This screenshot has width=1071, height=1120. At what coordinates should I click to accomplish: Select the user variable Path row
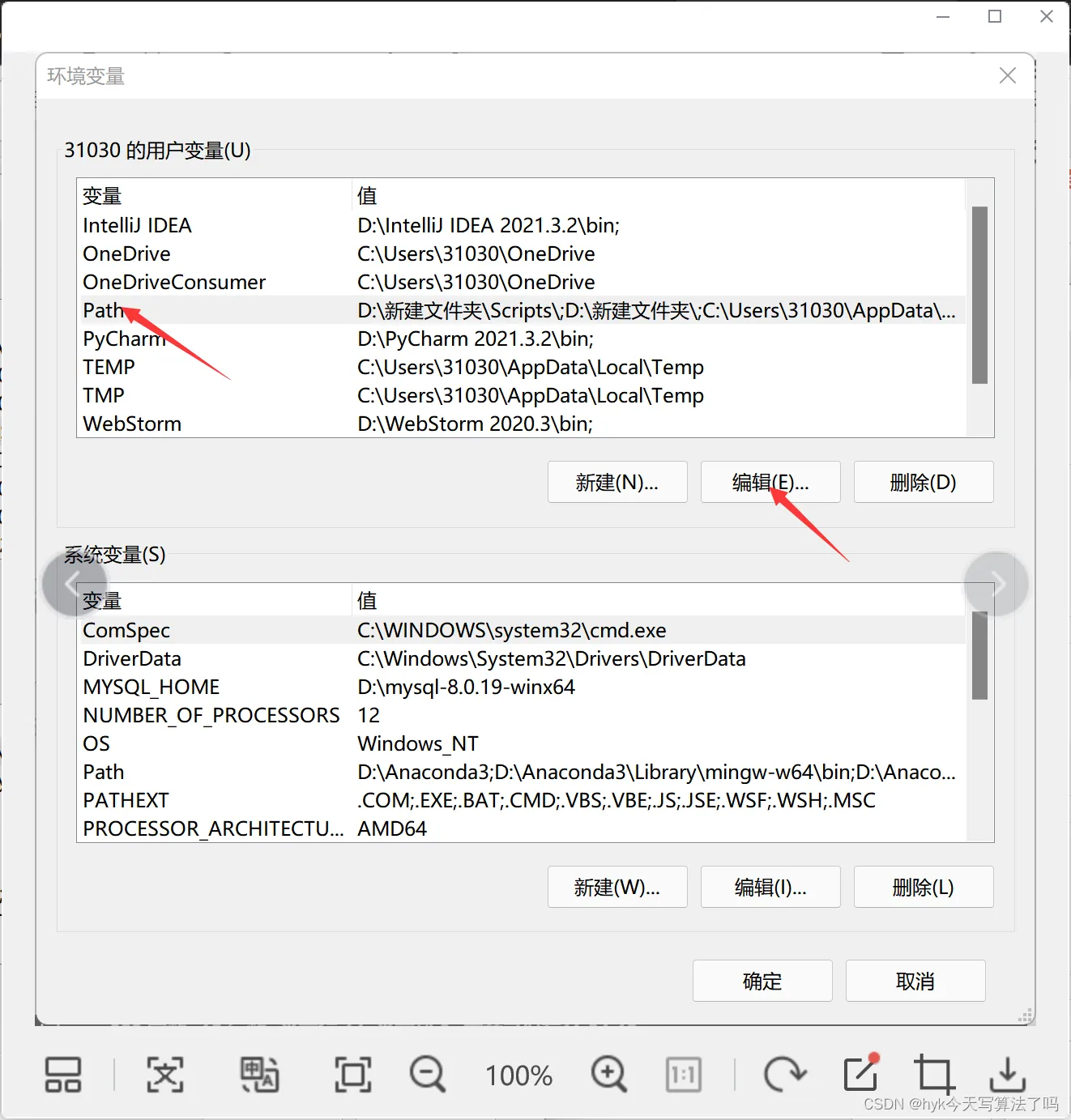click(521, 310)
